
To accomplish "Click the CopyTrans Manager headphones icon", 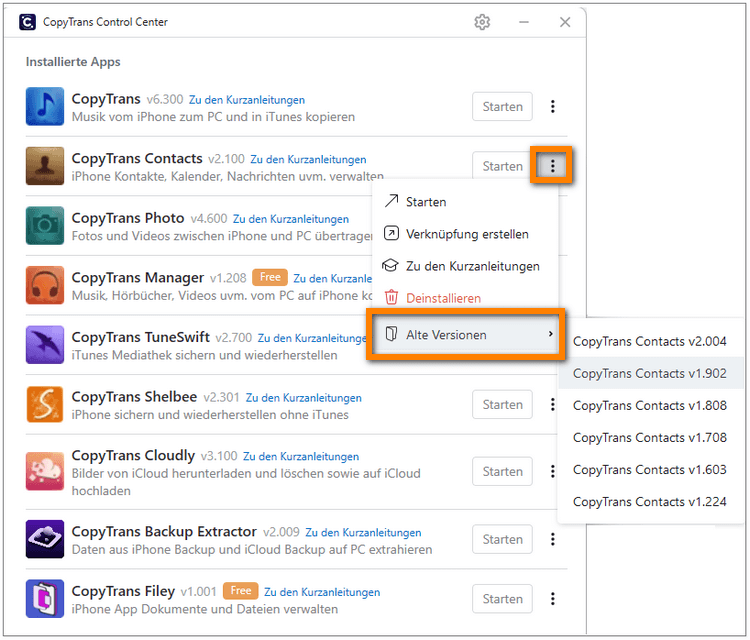I will pos(44,285).
